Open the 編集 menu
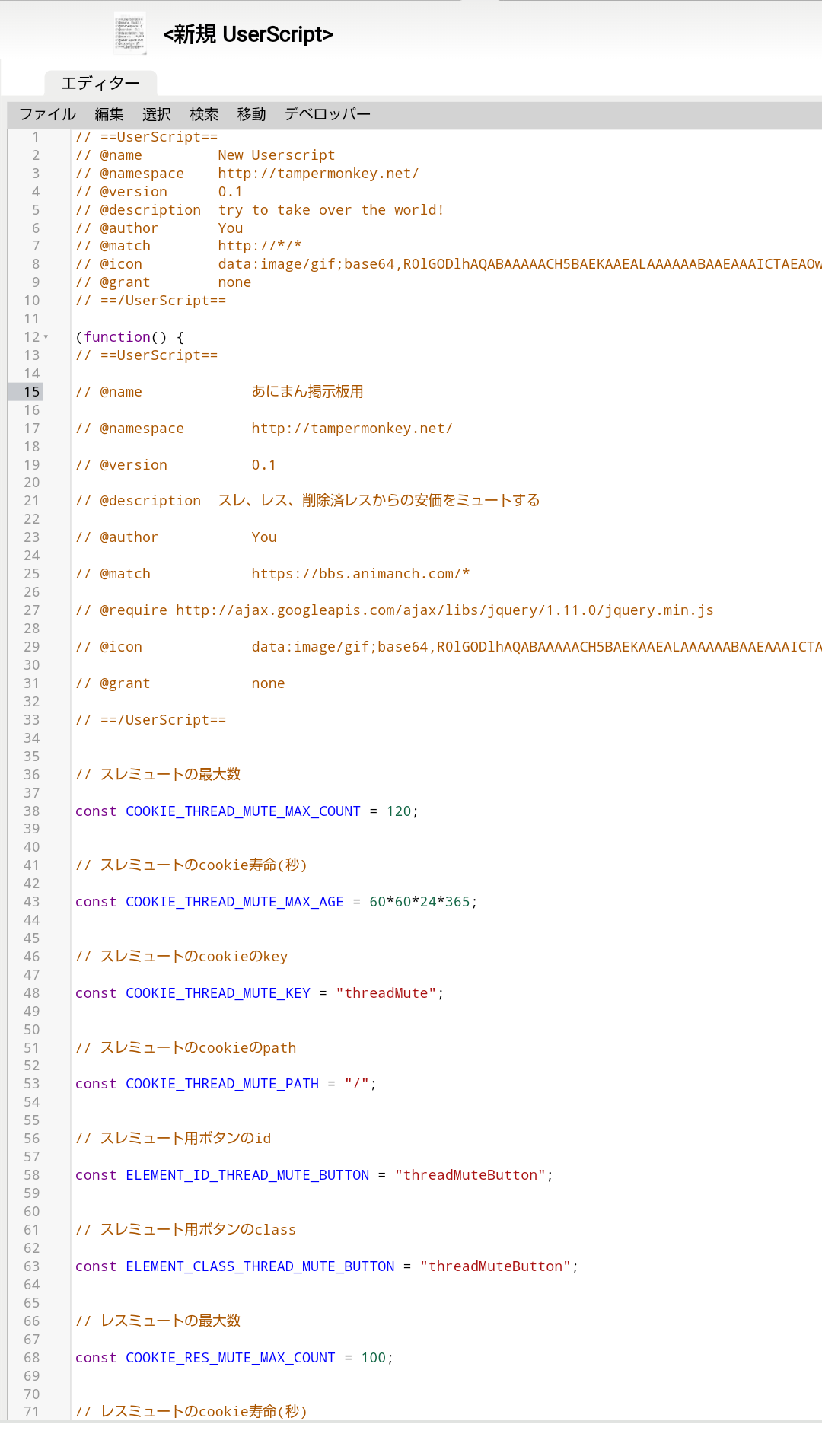822x1456 pixels. click(109, 114)
